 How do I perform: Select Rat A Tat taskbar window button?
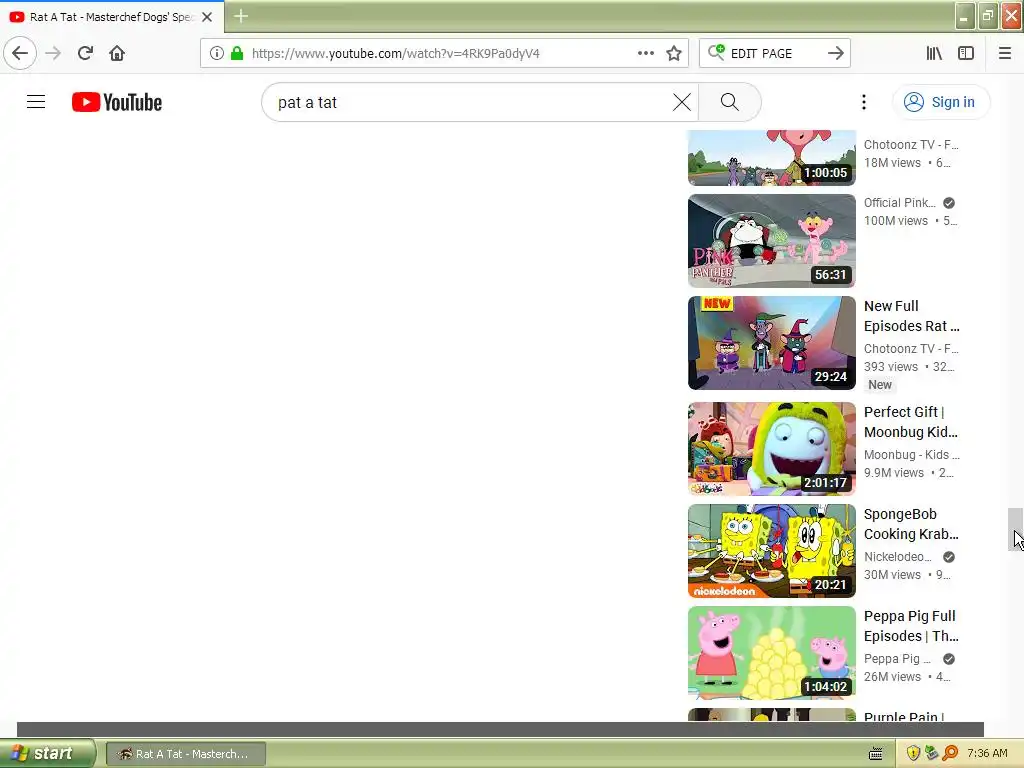[x=185, y=754]
